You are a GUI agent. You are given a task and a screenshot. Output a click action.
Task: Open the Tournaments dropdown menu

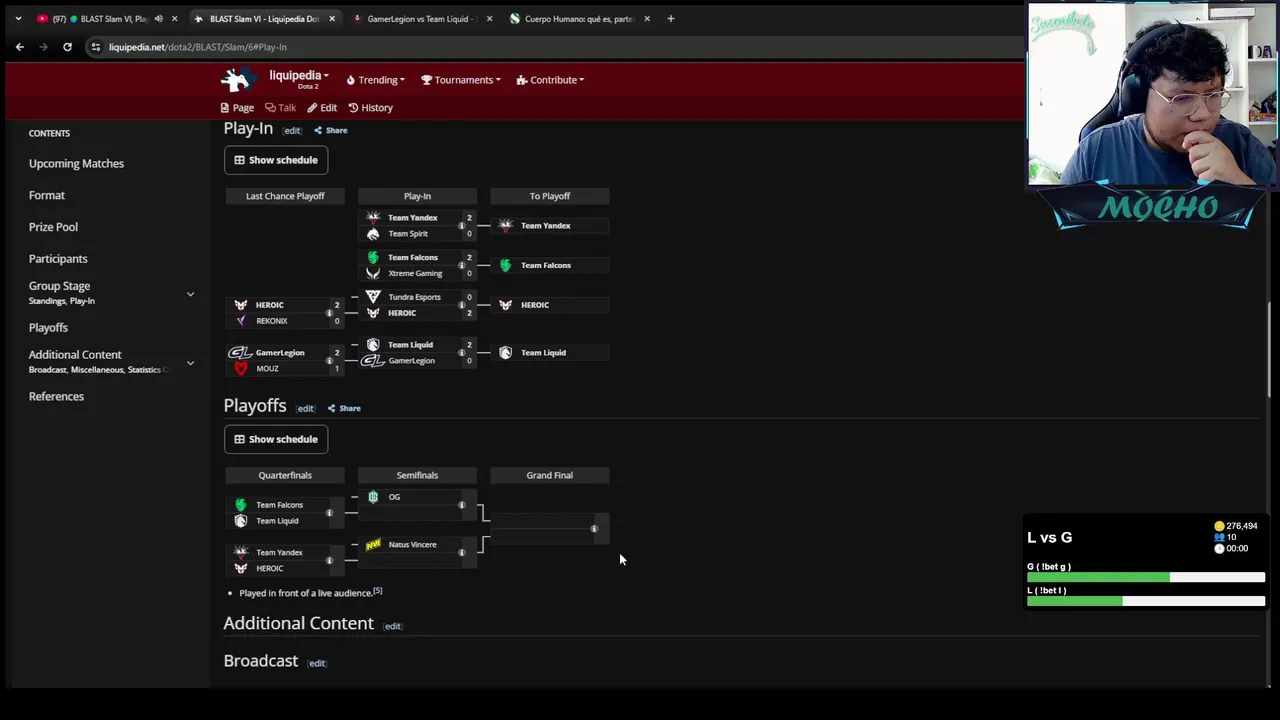pos(461,80)
